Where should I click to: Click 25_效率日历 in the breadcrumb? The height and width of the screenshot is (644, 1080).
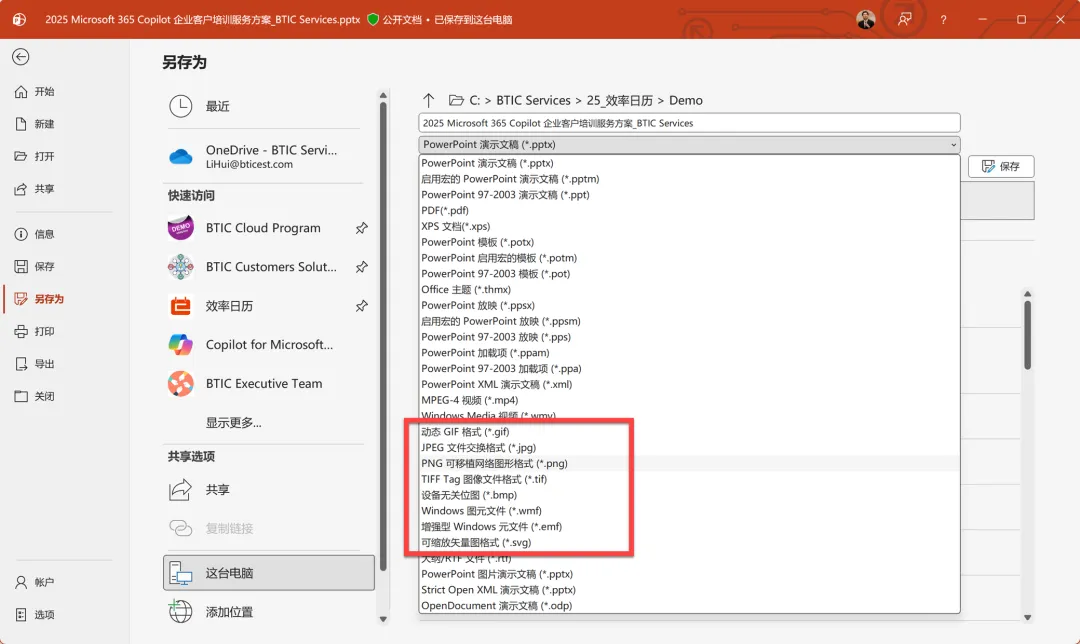[619, 101]
